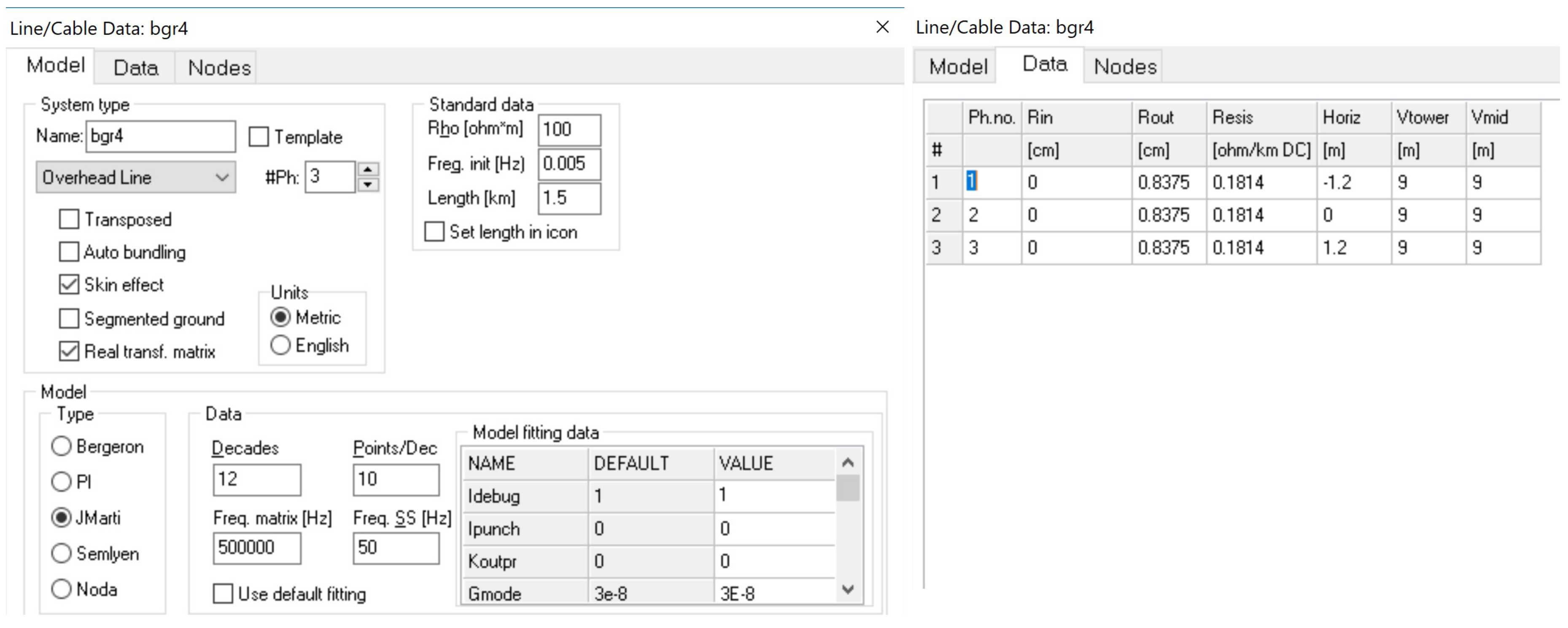Click the Freq. matrix [Hz] field

coord(256,547)
